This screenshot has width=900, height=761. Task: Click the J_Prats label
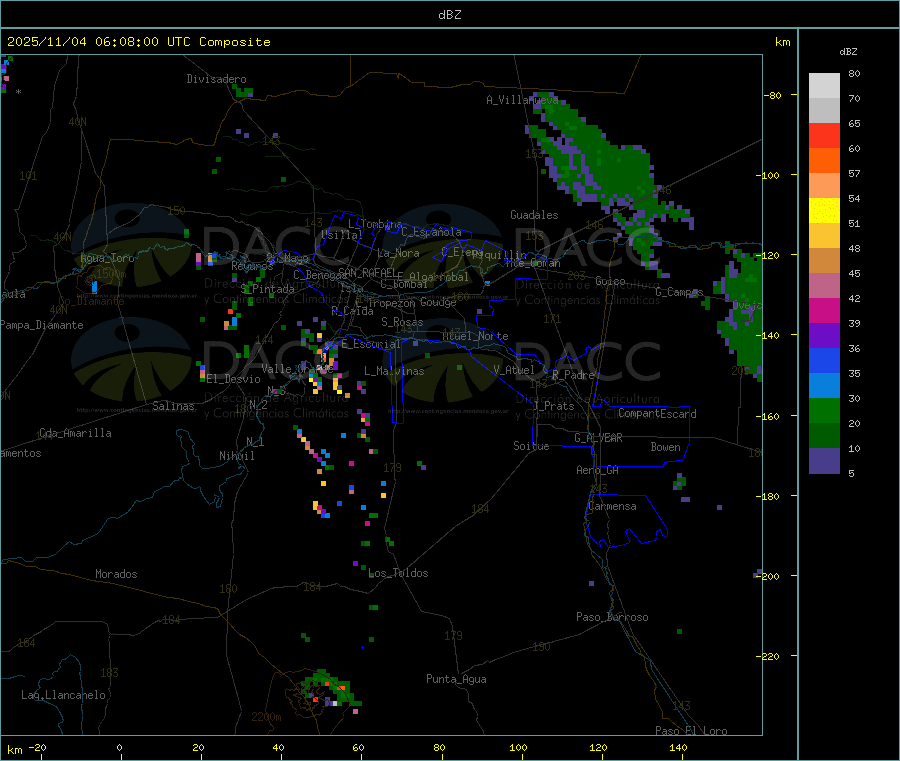552,406
